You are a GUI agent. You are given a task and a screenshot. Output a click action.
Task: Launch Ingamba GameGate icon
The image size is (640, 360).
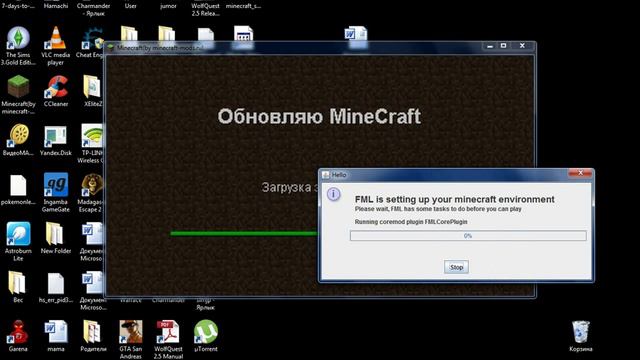point(56,185)
